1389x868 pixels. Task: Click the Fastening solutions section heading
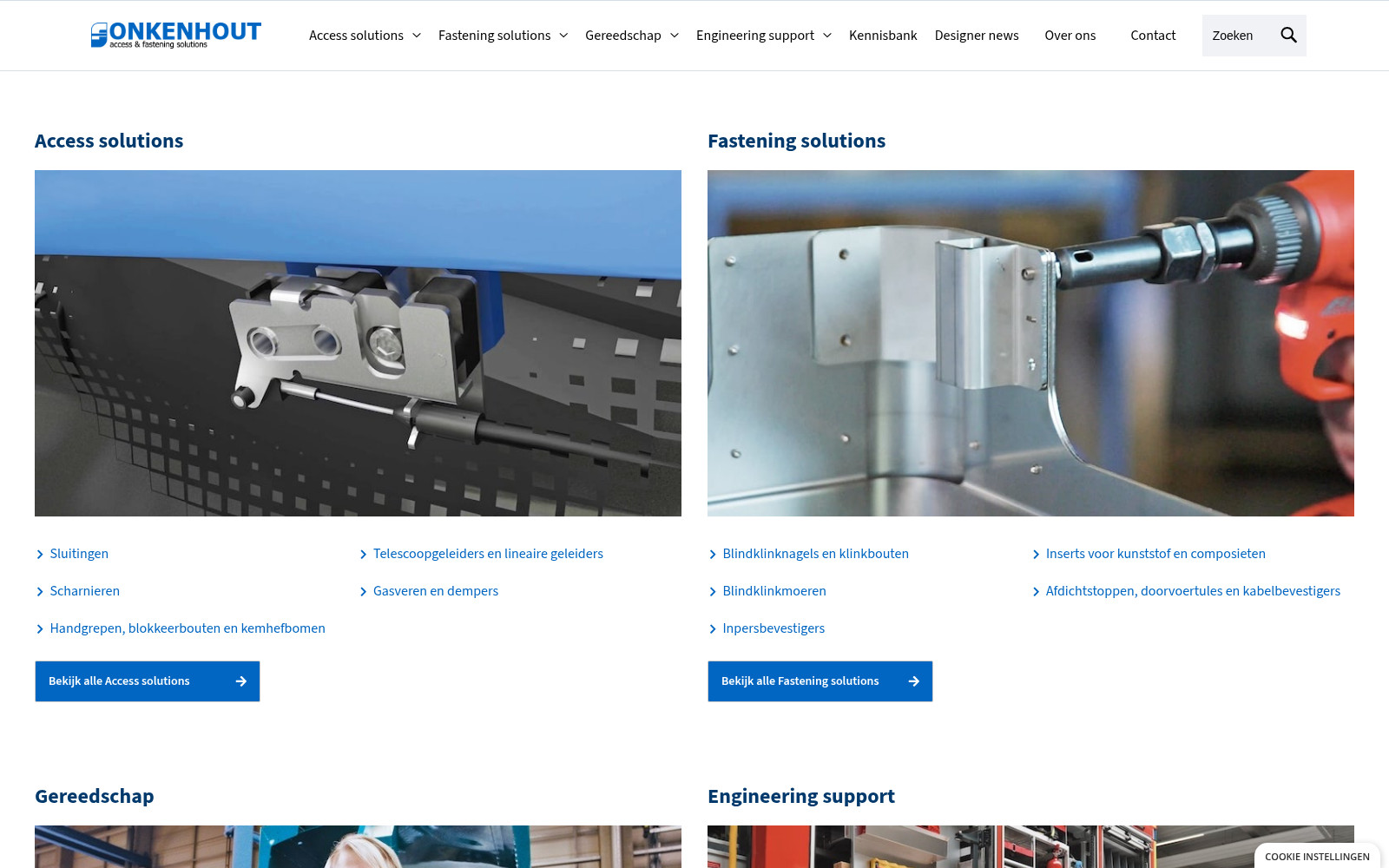(797, 141)
